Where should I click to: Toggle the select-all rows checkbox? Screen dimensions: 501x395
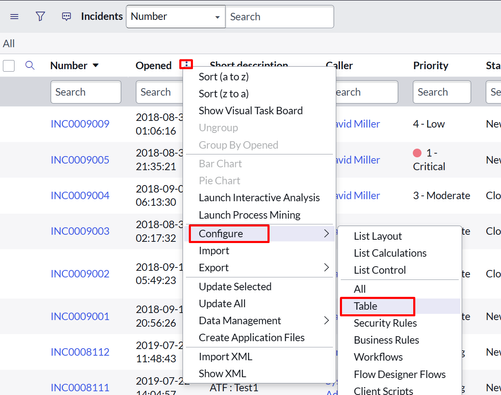click(9, 65)
